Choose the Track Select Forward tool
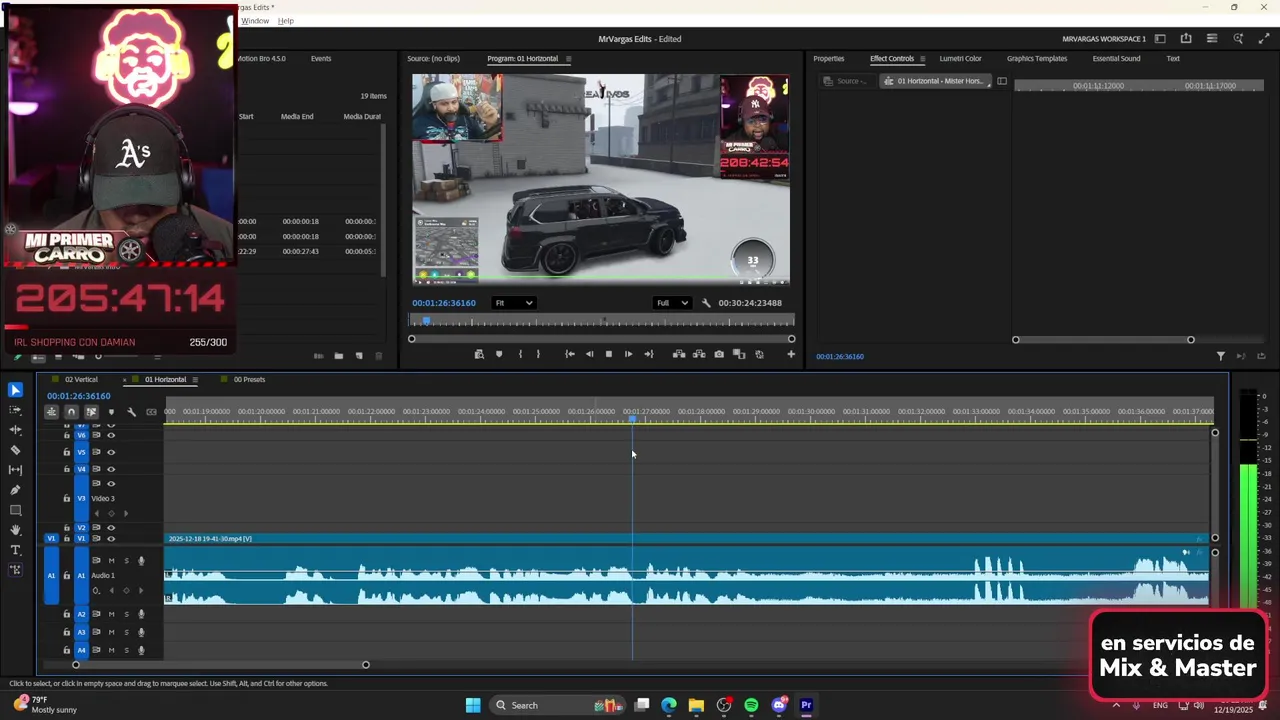Image resolution: width=1280 pixels, height=720 pixels. pos(15,410)
